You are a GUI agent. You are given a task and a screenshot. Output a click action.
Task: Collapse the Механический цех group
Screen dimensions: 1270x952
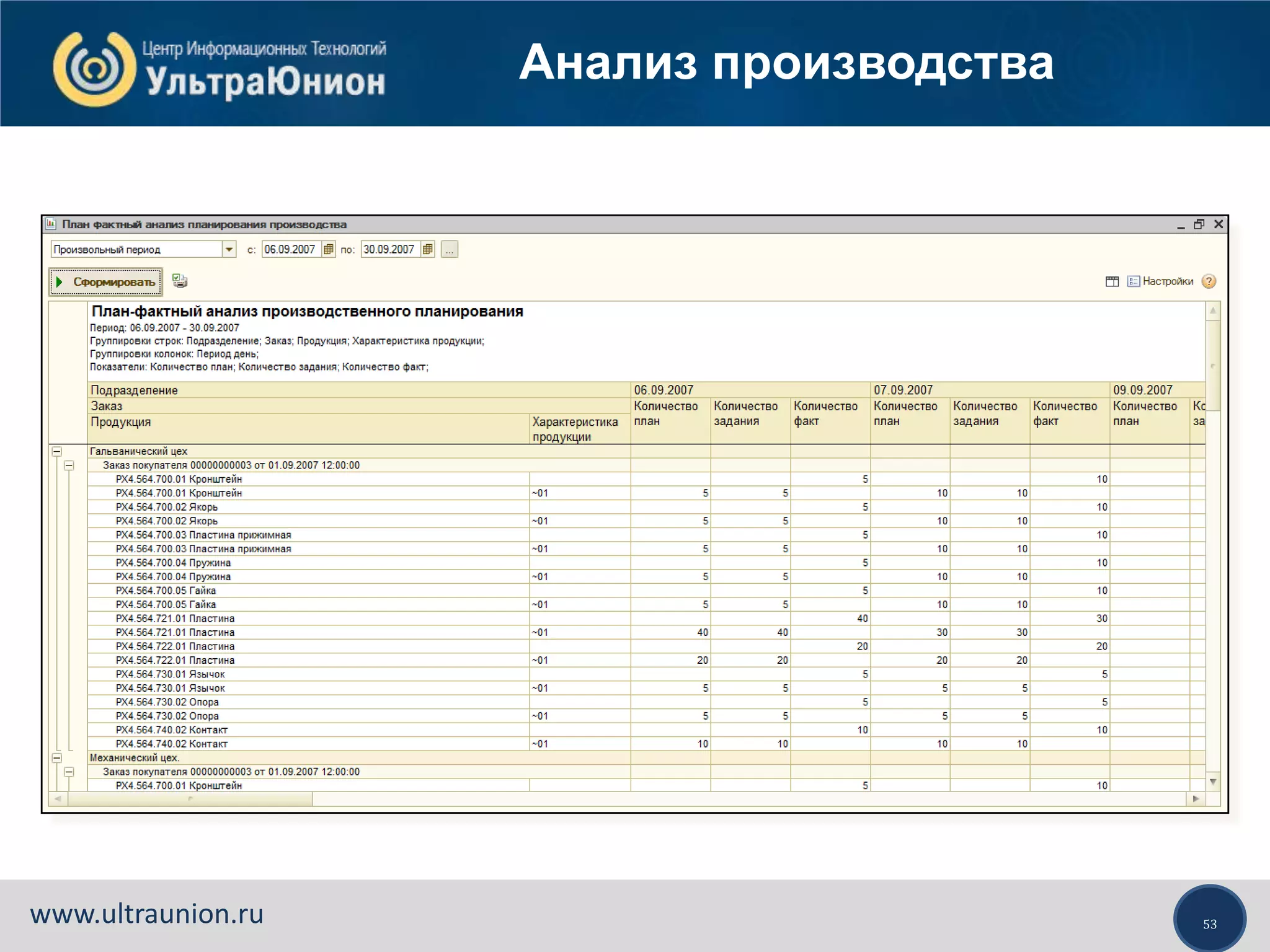pyautogui.click(x=57, y=757)
